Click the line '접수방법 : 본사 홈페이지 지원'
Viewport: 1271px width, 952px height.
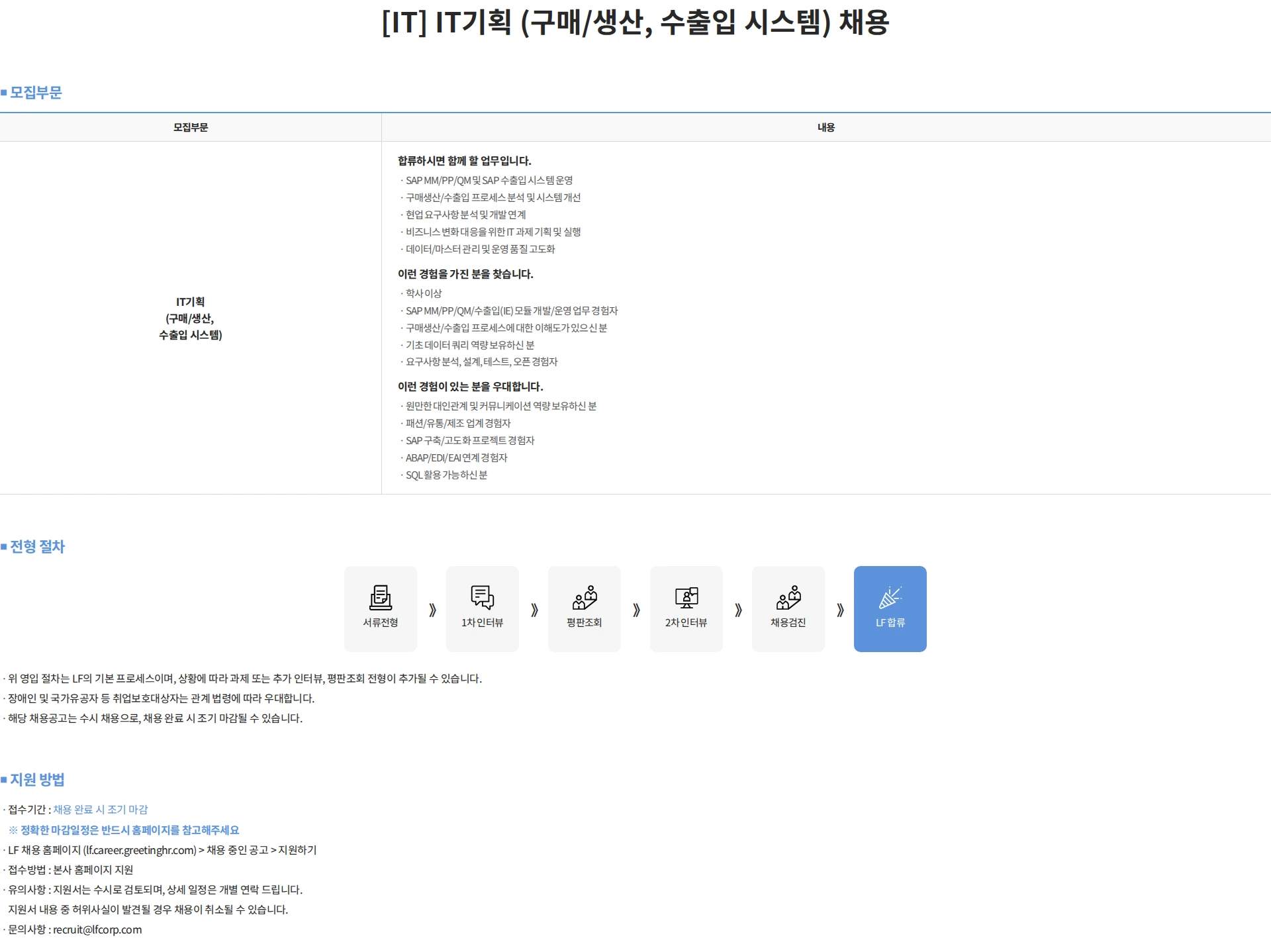pyautogui.click(x=71, y=870)
